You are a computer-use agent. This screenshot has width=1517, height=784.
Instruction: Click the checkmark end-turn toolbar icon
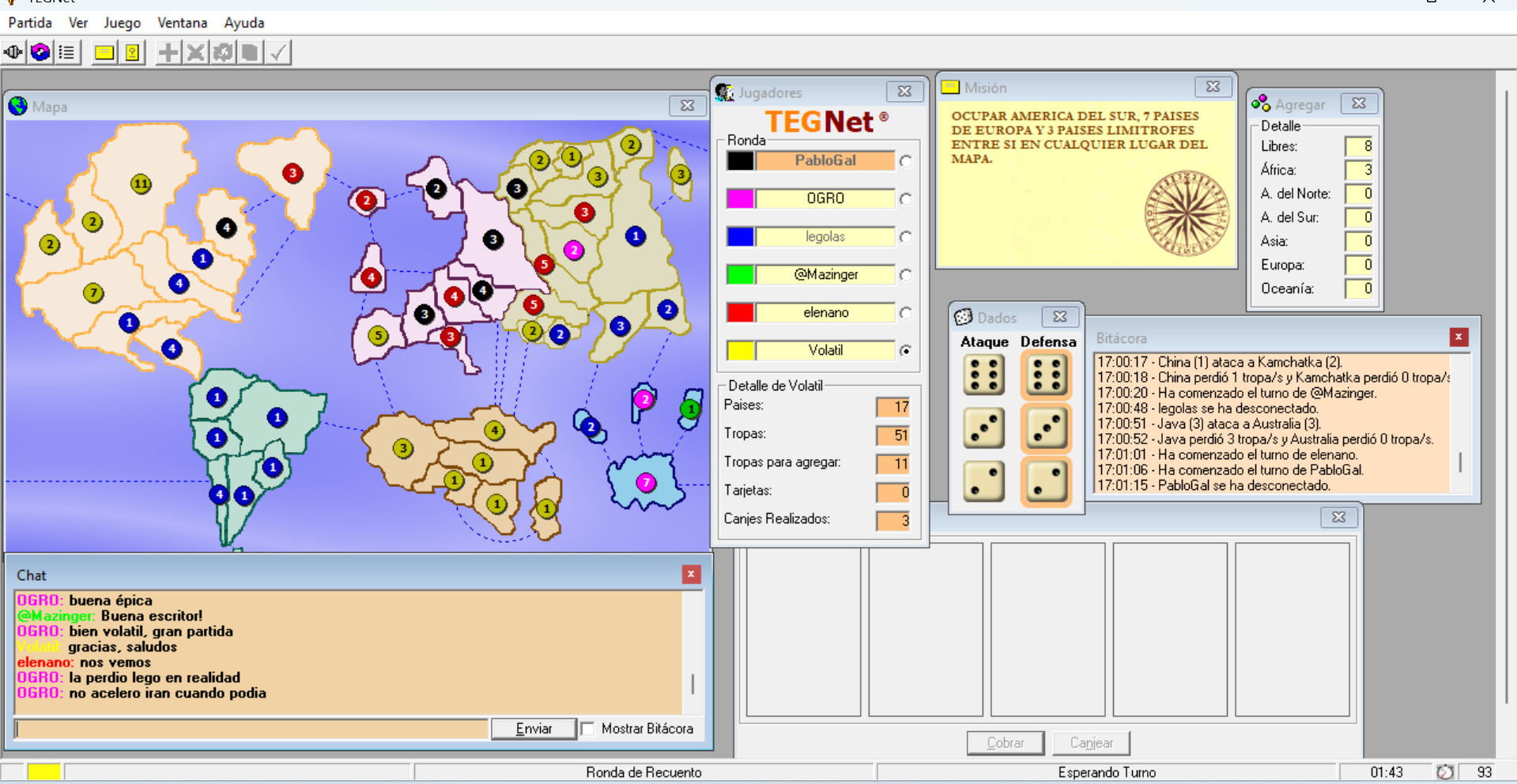[x=277, y=53]
